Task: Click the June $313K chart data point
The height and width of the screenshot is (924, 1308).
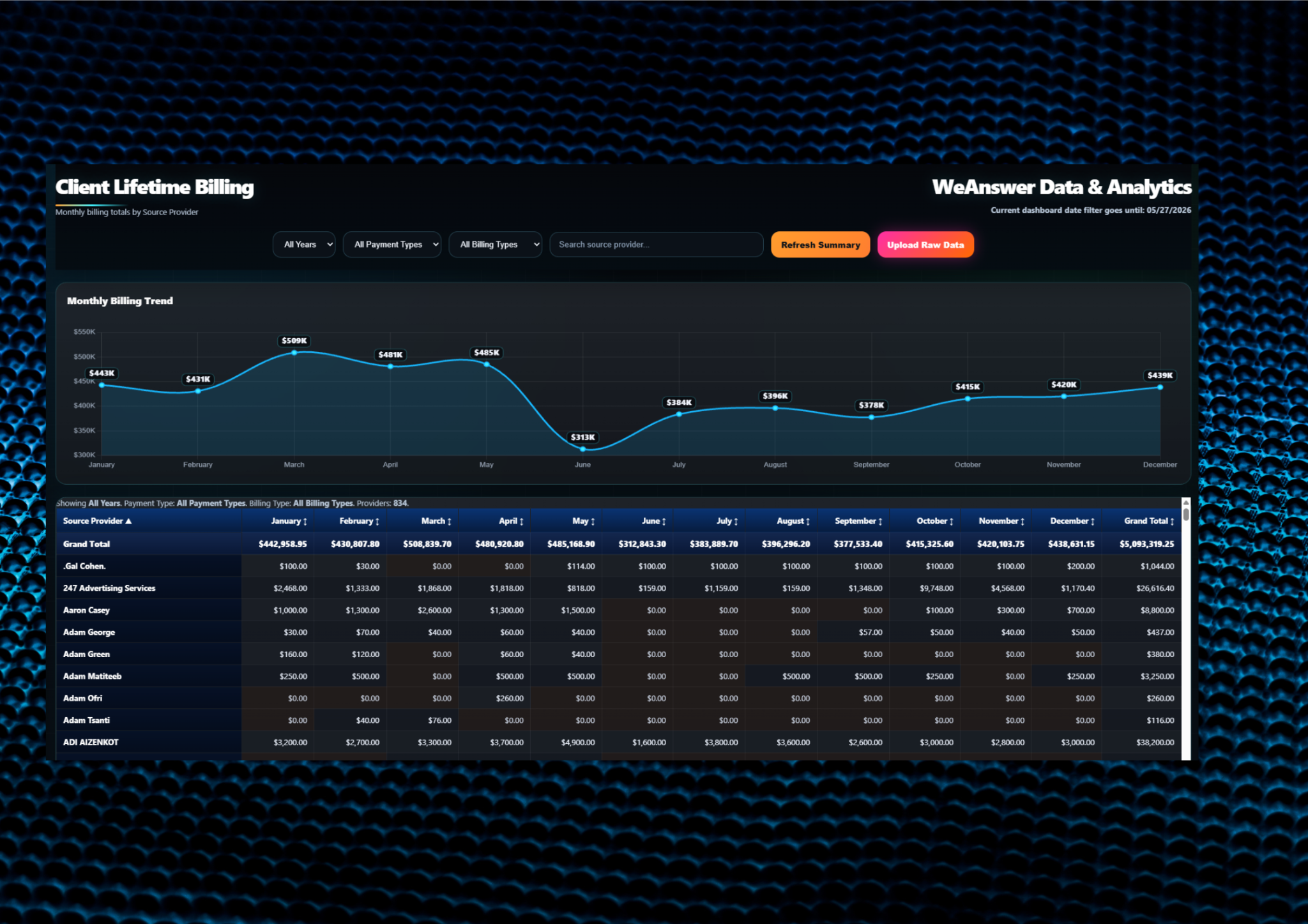Action: point(582,450)
